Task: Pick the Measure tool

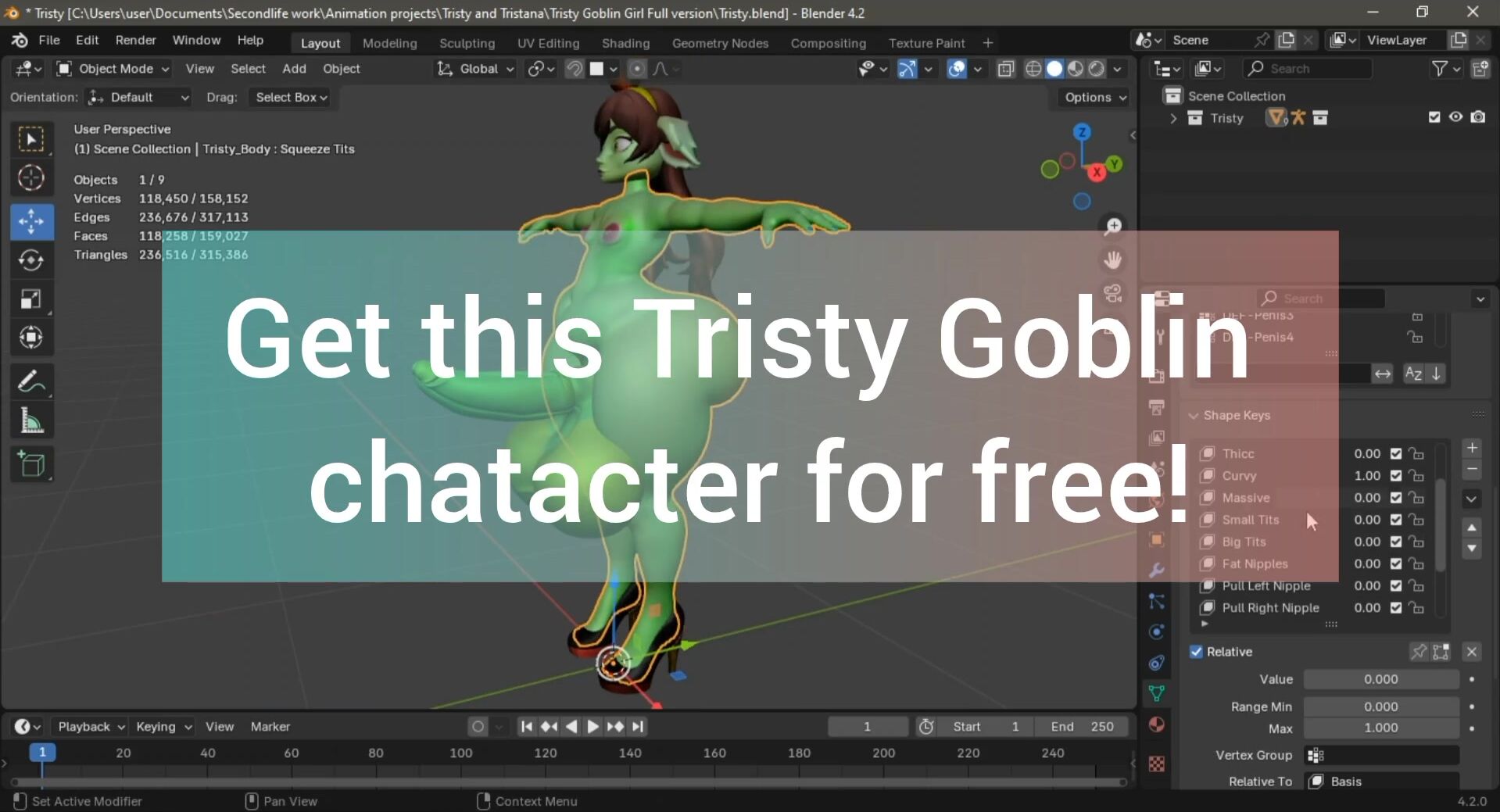Action: [31, 422]
